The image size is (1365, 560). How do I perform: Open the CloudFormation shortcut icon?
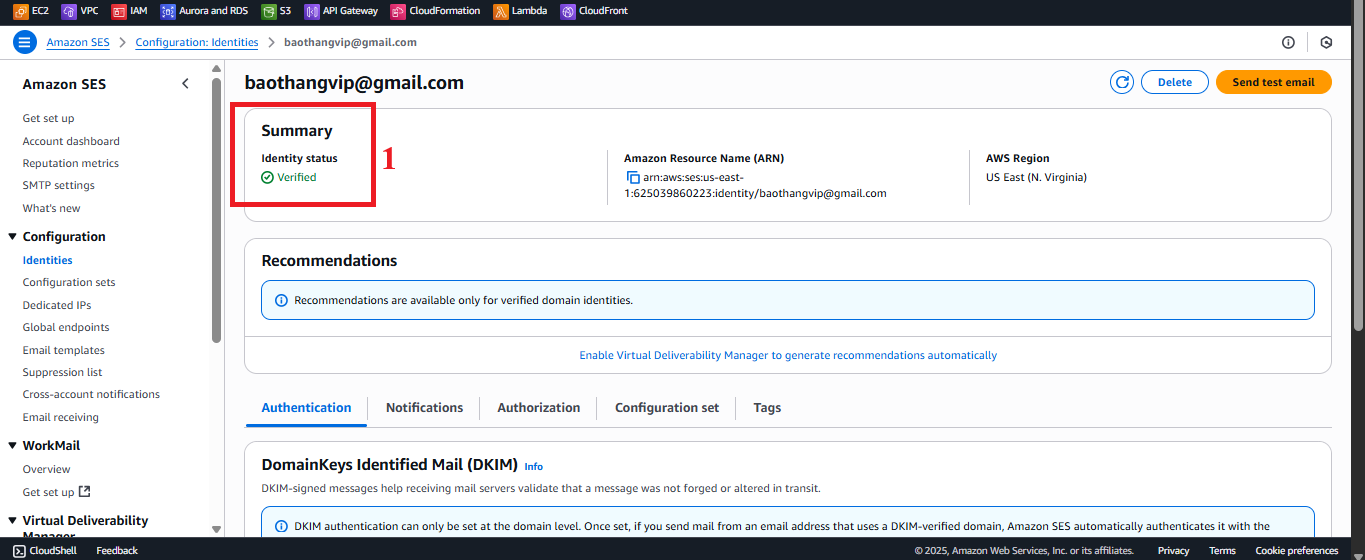click(397, 11)
